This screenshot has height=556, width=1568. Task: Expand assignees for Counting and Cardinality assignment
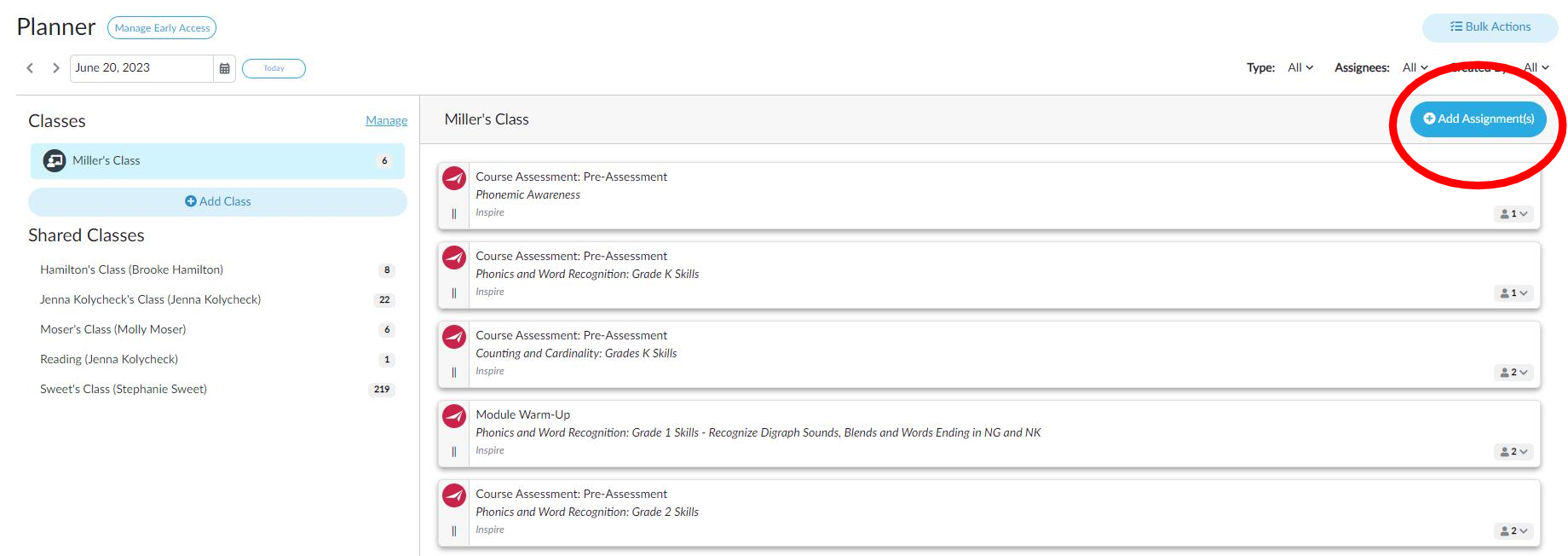1514,373
